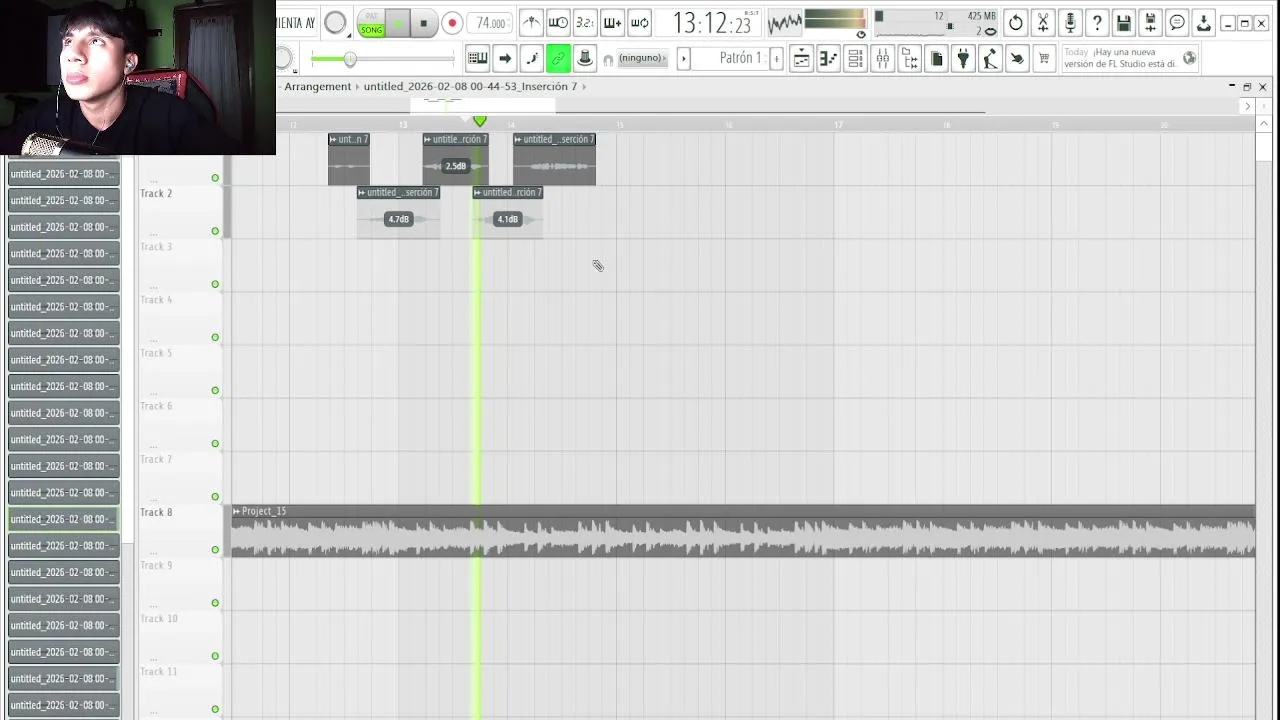Arm the red record button

(x=452, y=23)
